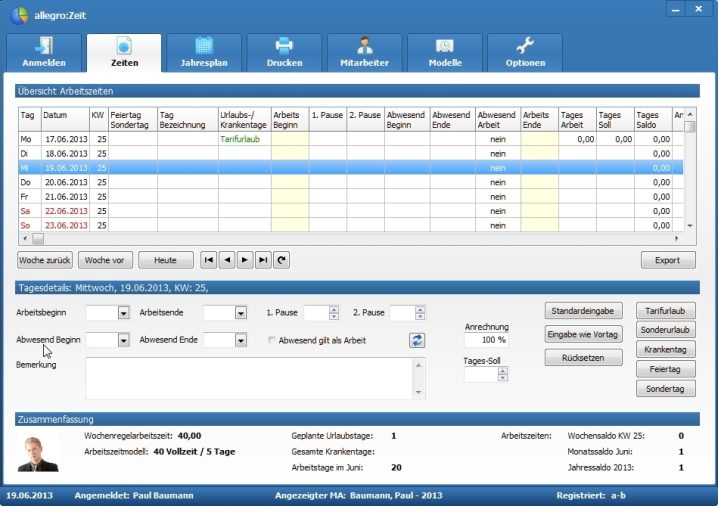Switch to the Mitarbeiter tab

pyautogui.click(x=364, y=53)
